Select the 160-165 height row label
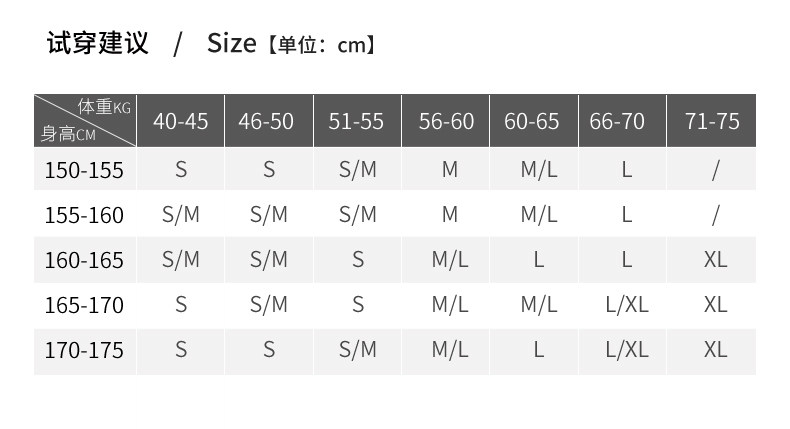The height and width of the screenshot is (429, 790). click(84, 260)
